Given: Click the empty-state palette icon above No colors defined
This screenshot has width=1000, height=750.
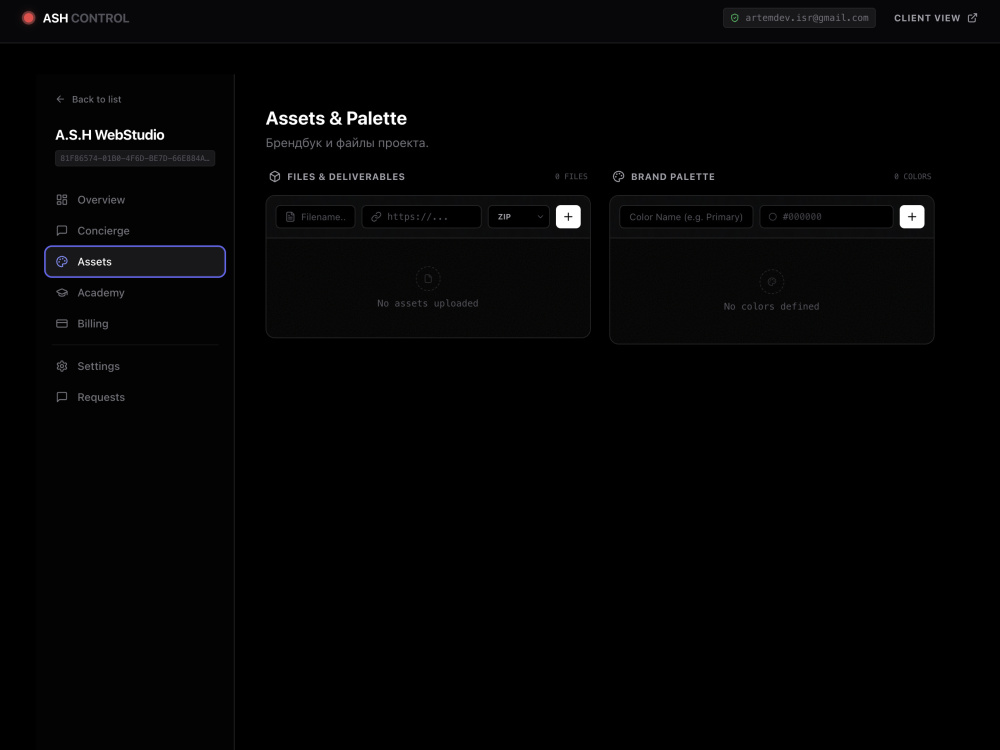Looking at the screenshot, I should (772, 282).
